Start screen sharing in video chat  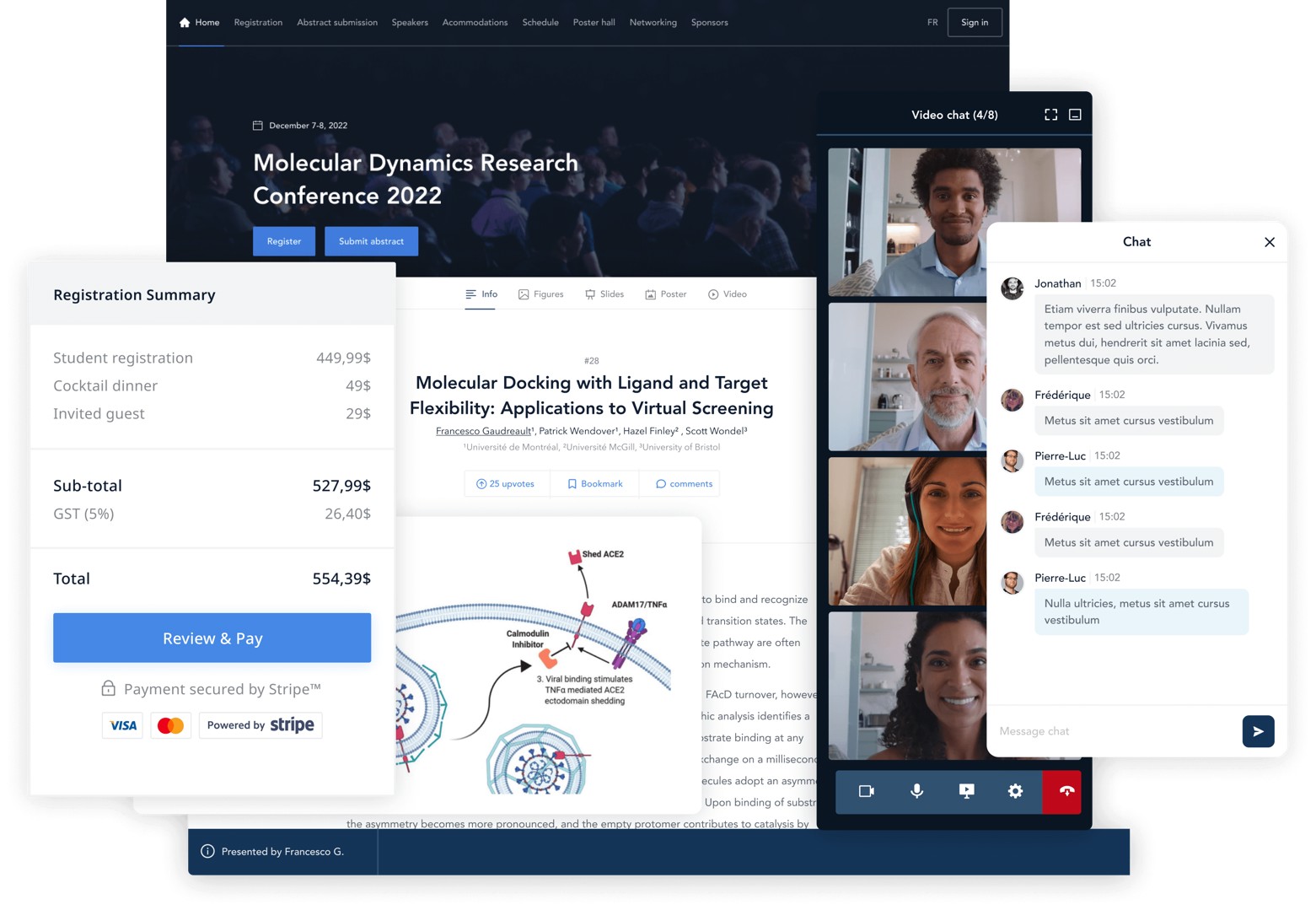click(966, 791)
